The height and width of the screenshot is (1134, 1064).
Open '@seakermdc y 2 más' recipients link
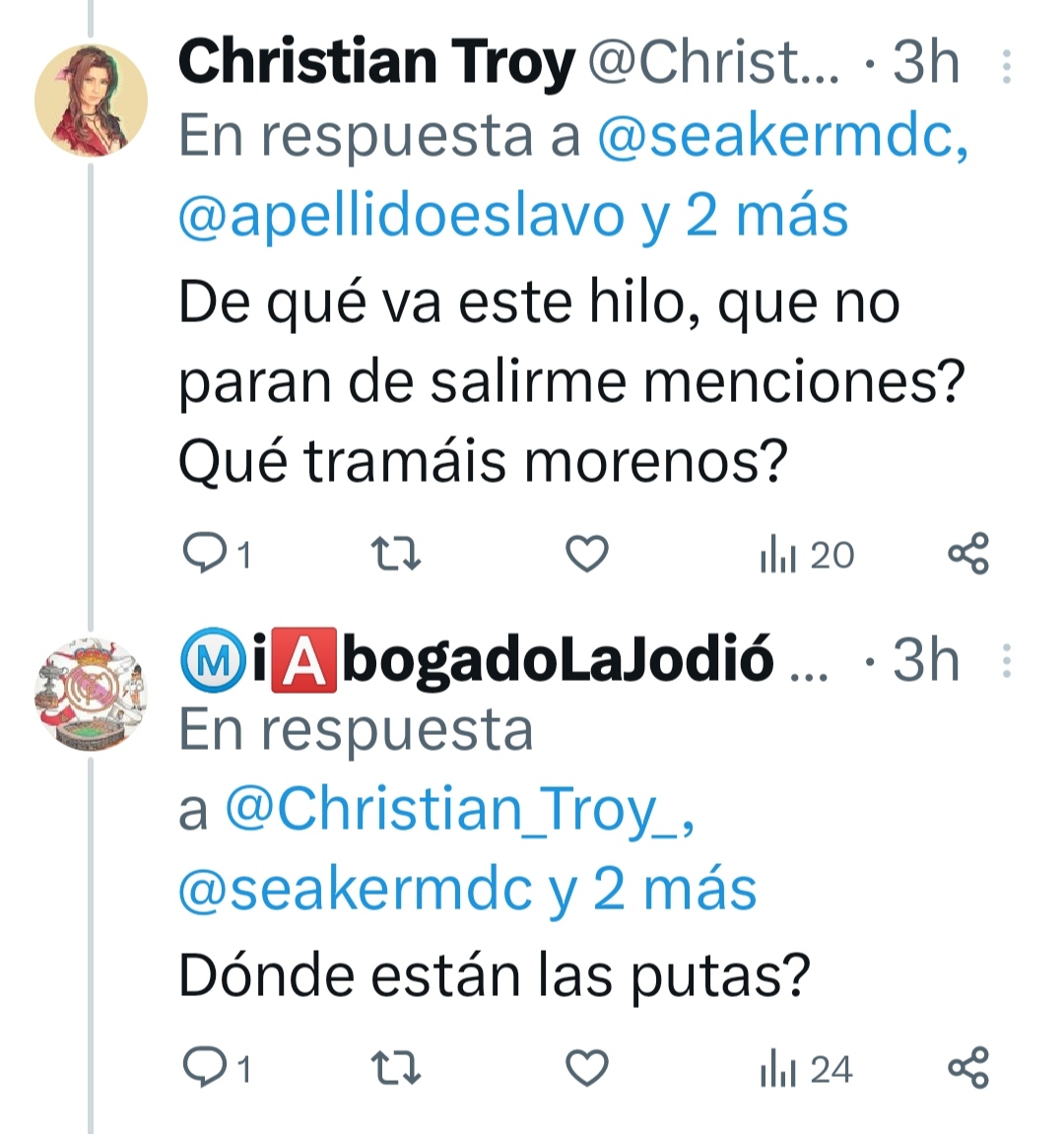coord(467,890)
